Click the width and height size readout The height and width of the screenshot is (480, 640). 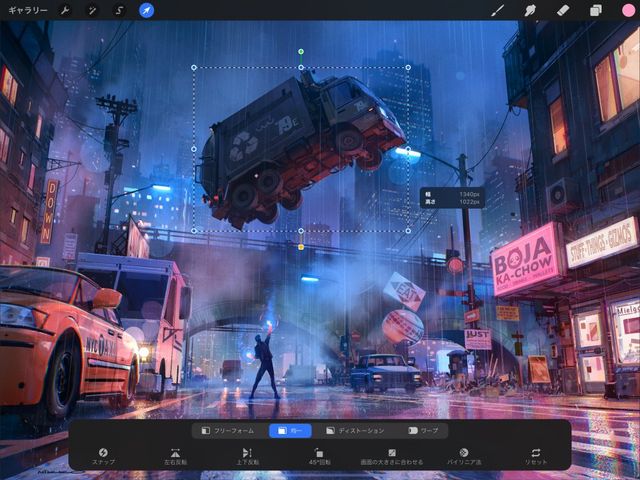[452, 198]
